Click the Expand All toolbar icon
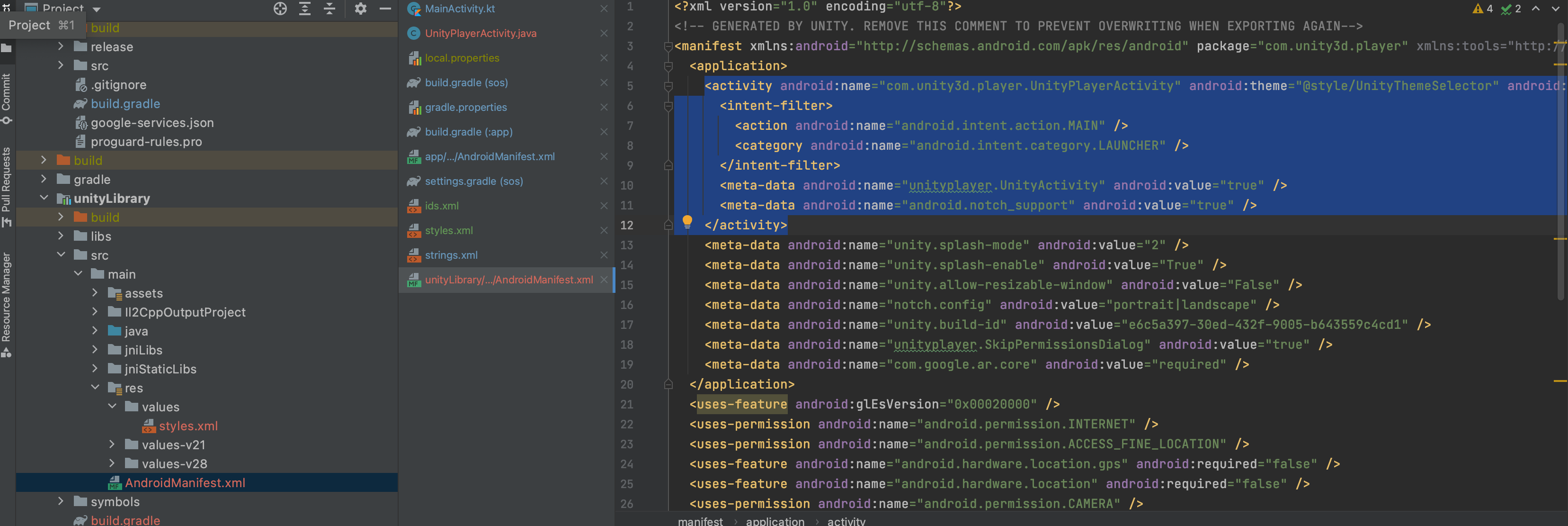Image resolution: width=1568 pixels, height=526 pixels. point(305,9)
